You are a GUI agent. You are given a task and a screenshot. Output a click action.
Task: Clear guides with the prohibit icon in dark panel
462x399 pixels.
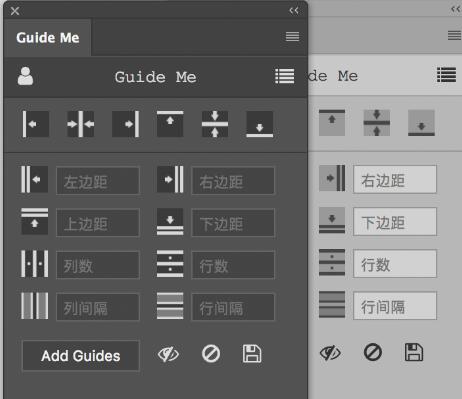point(211,354)
